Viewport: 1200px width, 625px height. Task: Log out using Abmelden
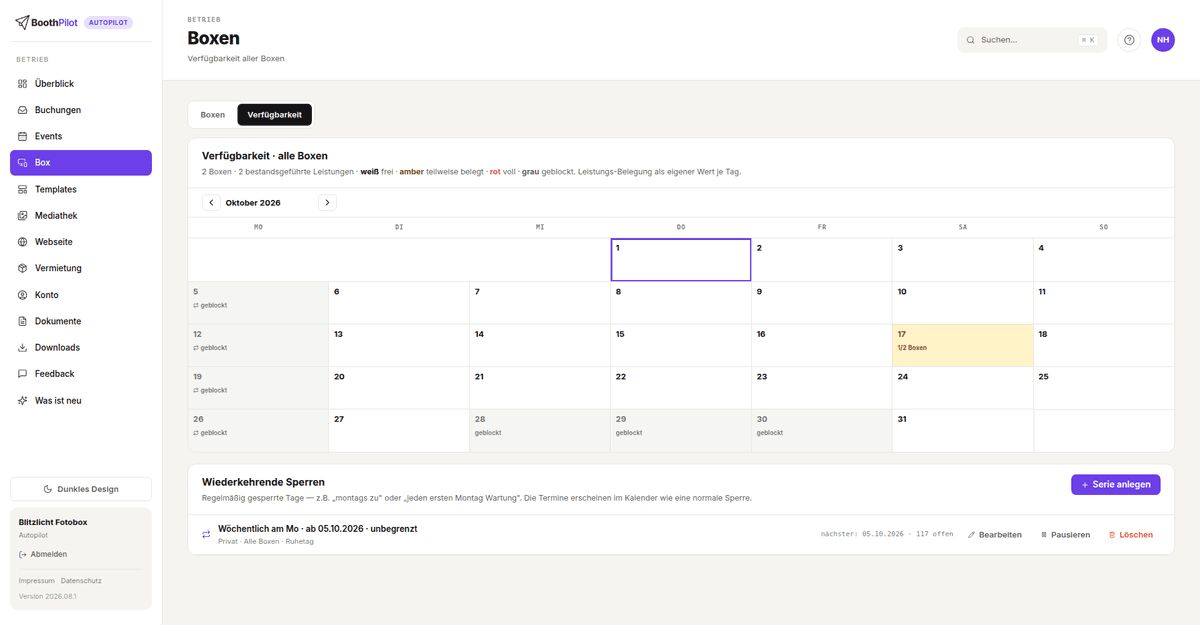coord(43,554)
